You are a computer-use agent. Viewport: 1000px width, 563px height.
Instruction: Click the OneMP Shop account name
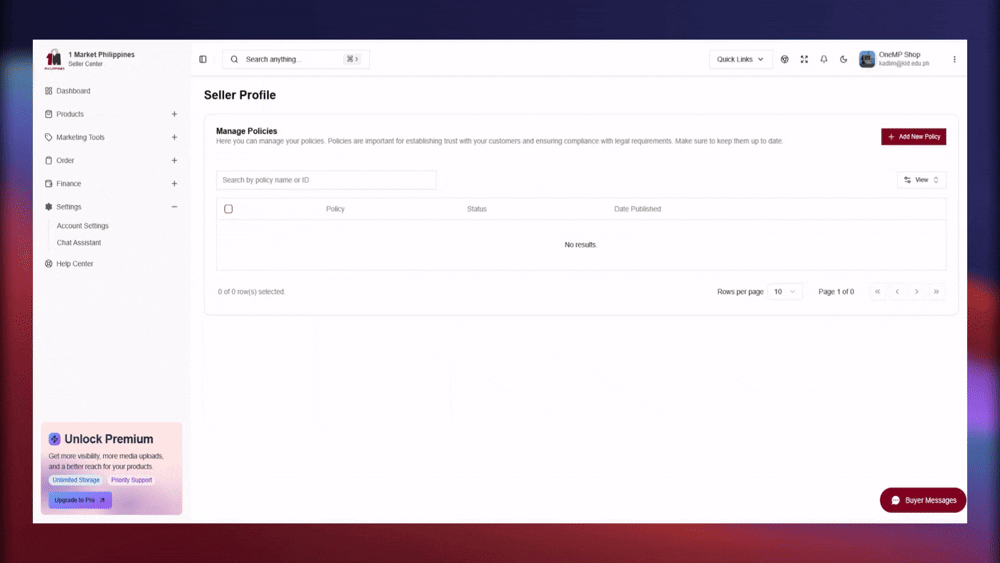[x=899, y=55]
